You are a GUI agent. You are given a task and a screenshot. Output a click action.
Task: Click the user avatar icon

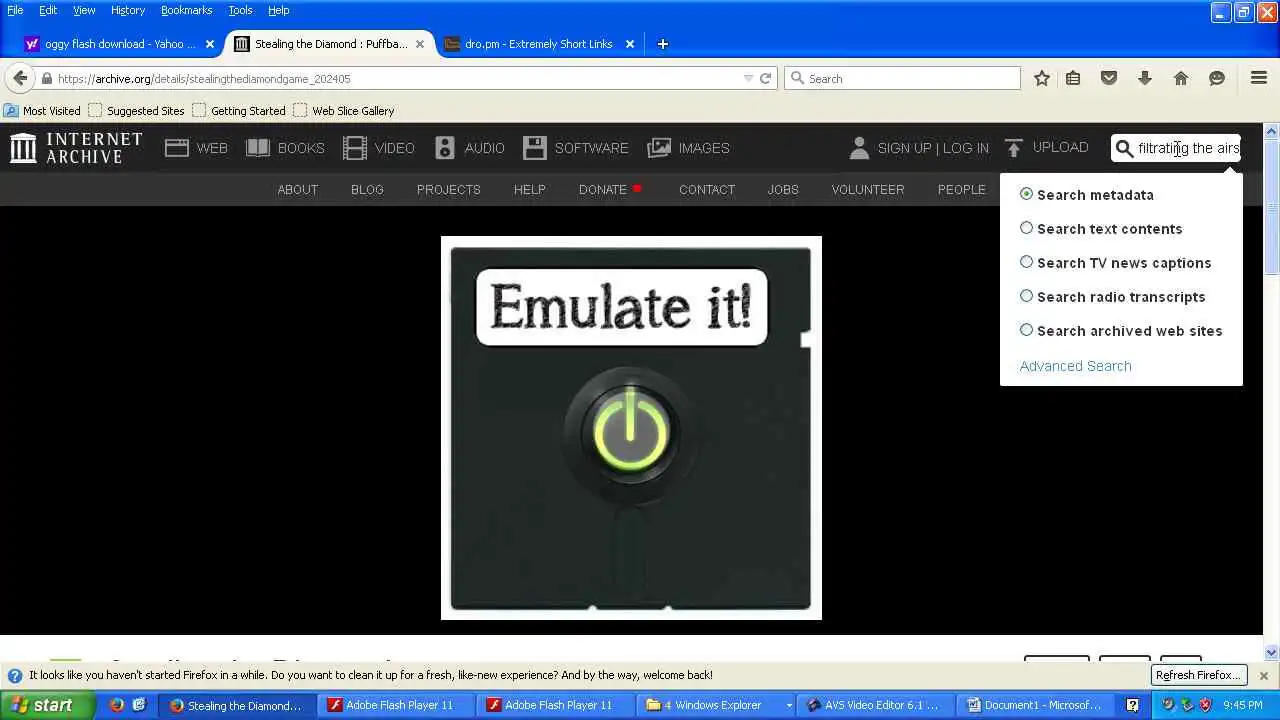click(859, 148)
